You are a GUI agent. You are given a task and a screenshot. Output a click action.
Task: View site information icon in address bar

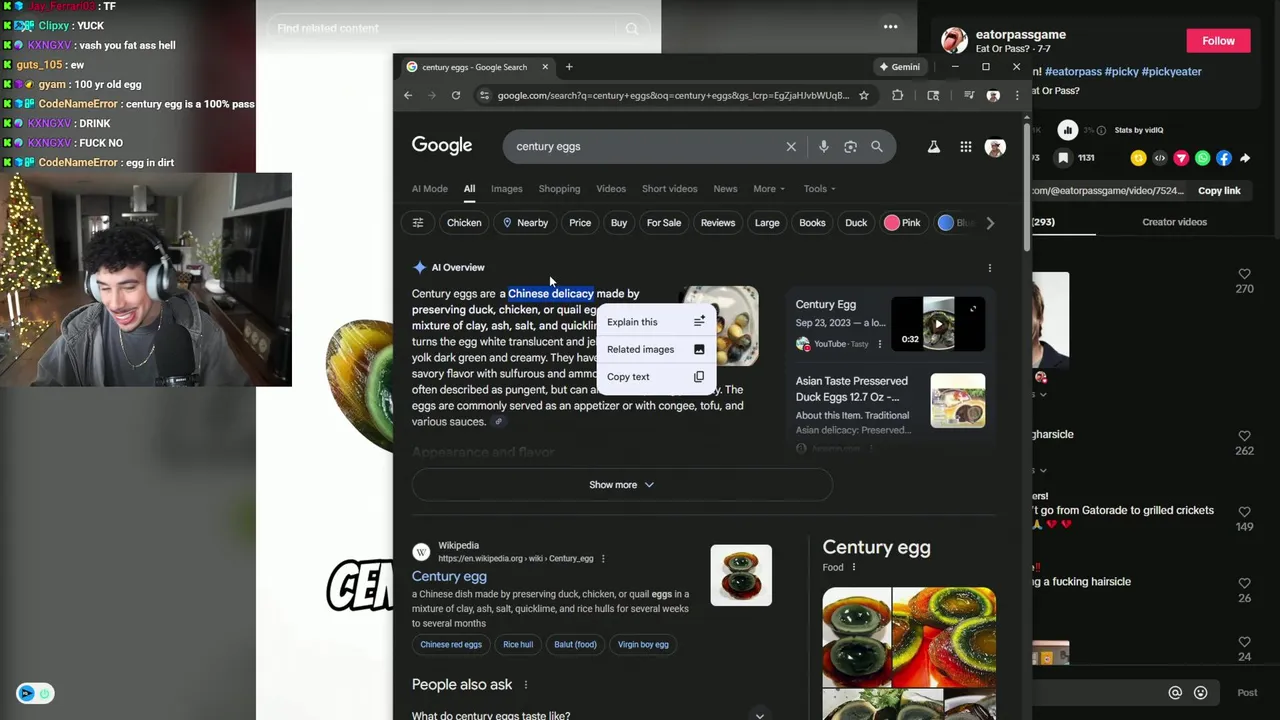coord(485,95)
